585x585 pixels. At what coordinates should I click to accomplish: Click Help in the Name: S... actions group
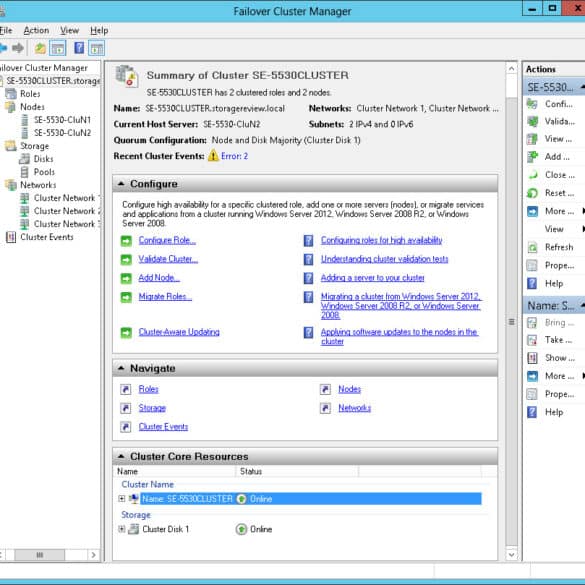[555, 412]
